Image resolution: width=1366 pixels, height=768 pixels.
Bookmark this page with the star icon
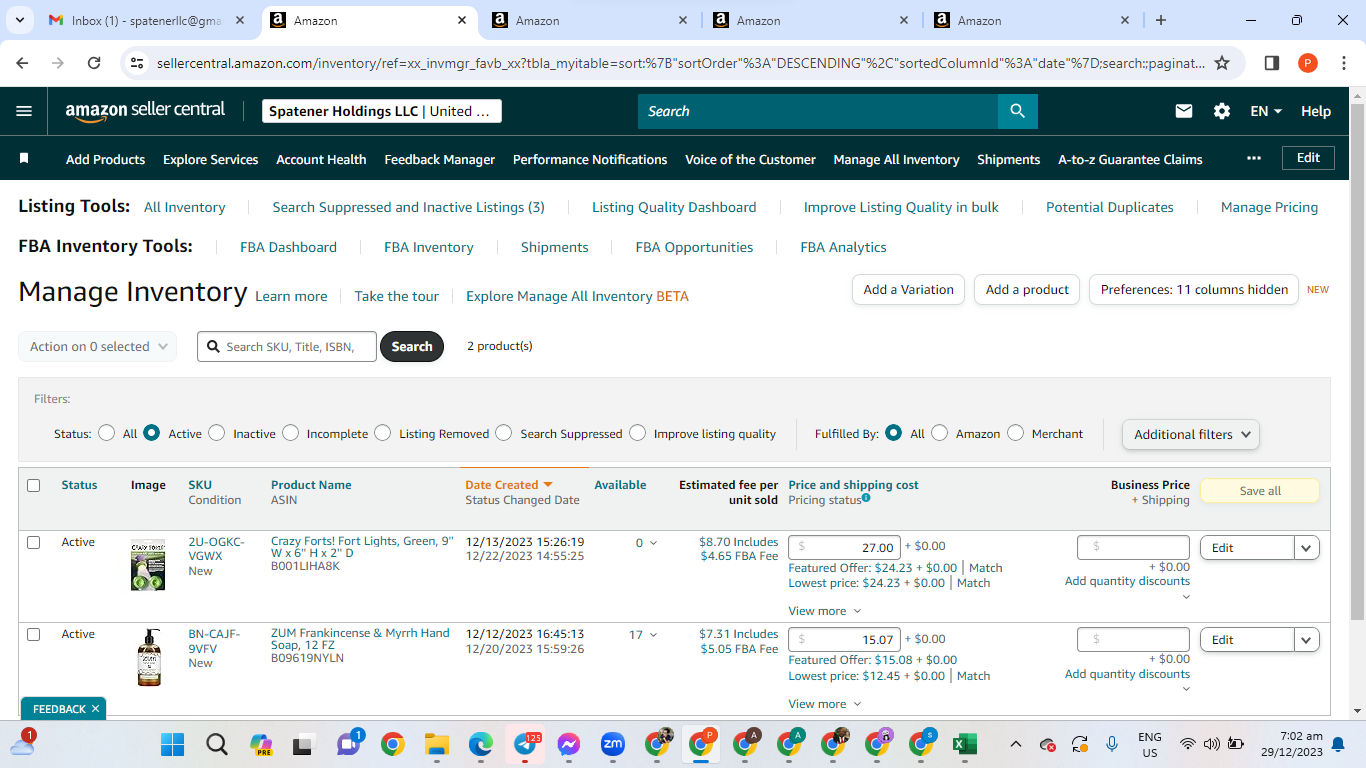pos(1222,63)
